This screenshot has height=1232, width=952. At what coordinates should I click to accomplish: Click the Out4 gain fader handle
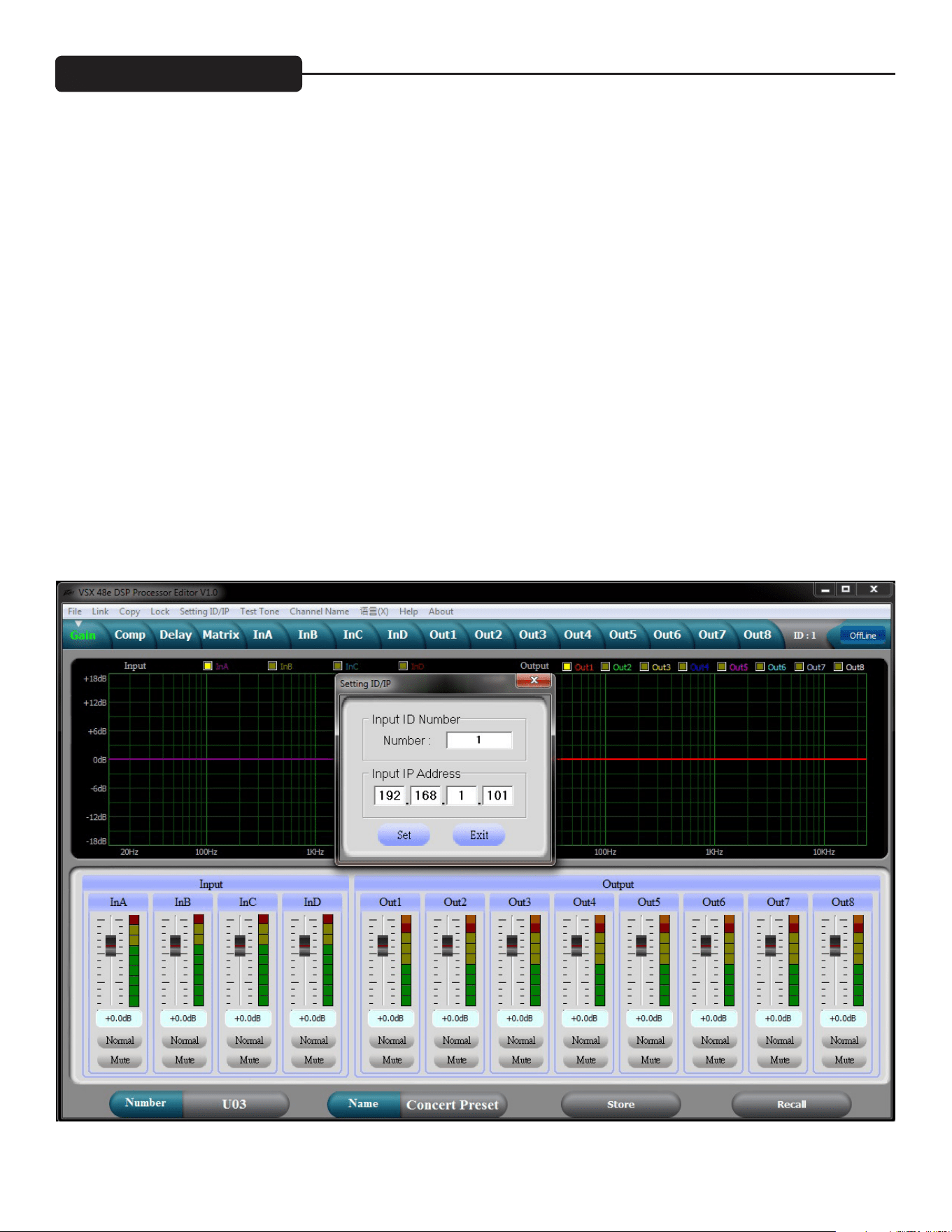pos(576,946)
